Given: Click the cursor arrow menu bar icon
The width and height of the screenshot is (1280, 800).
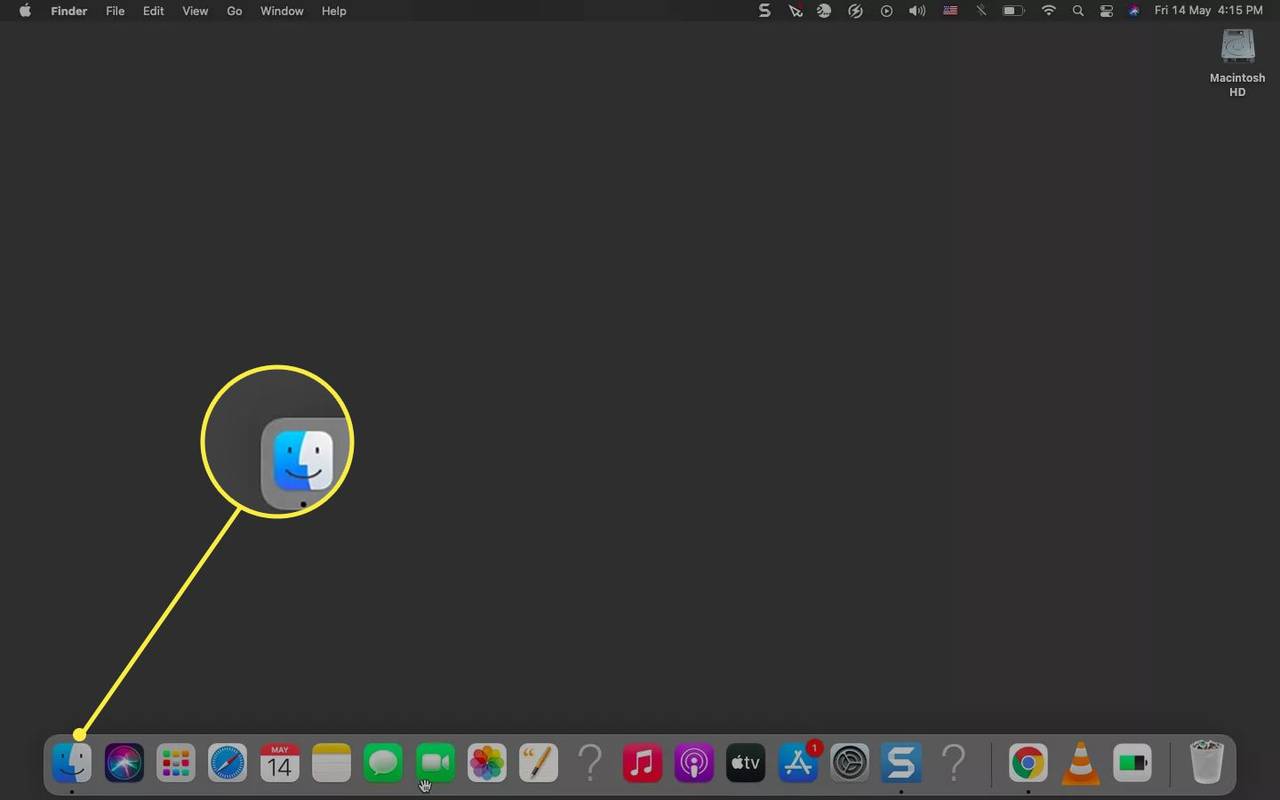Looking at the screenshot, I should [795, 11].
